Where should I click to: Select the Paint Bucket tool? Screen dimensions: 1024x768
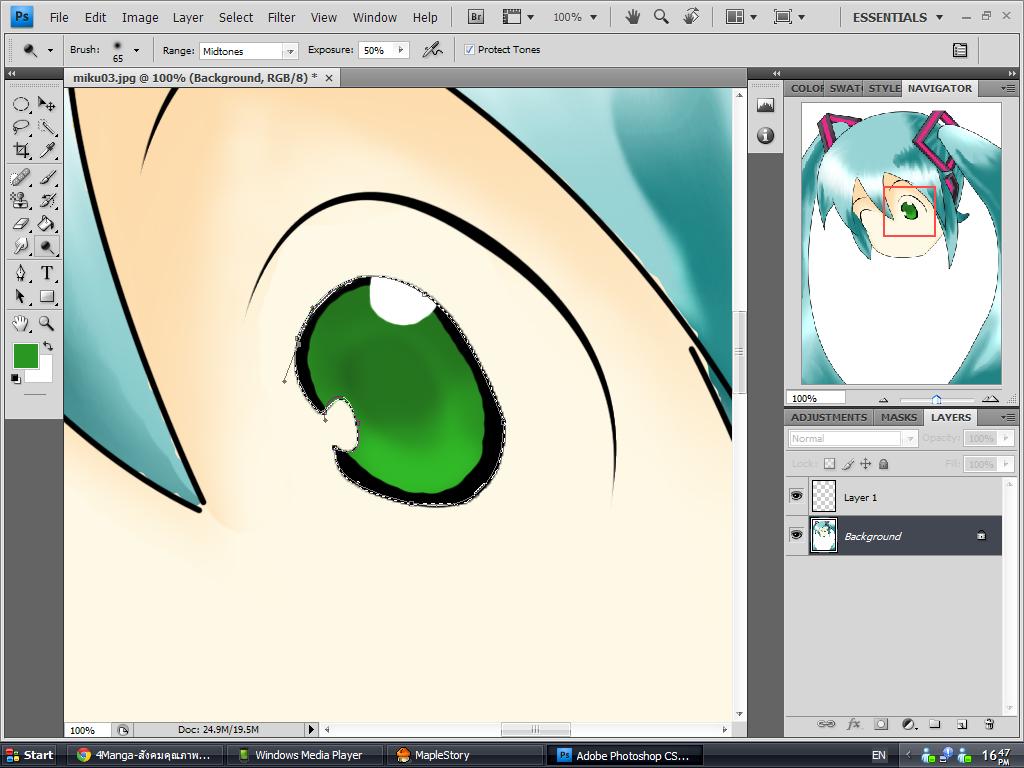(x=46, y=223)
